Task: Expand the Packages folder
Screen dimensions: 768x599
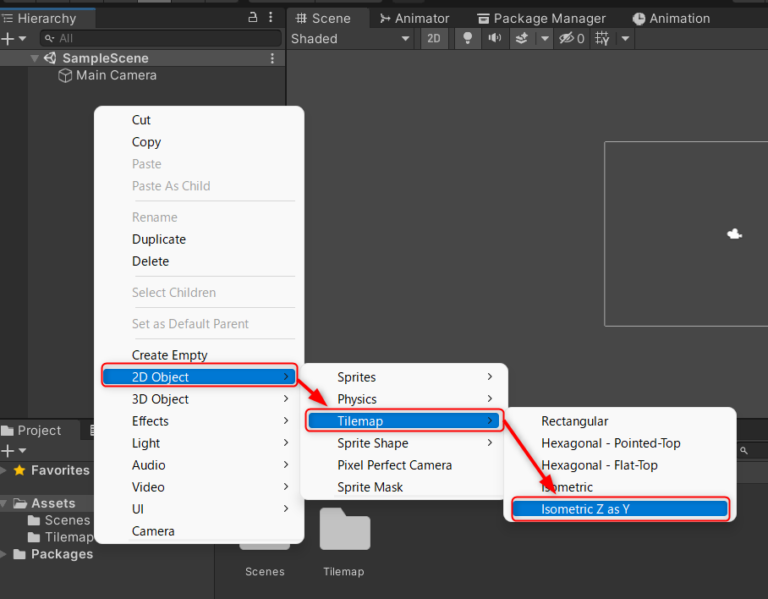Action: click(x=4, y=554)
